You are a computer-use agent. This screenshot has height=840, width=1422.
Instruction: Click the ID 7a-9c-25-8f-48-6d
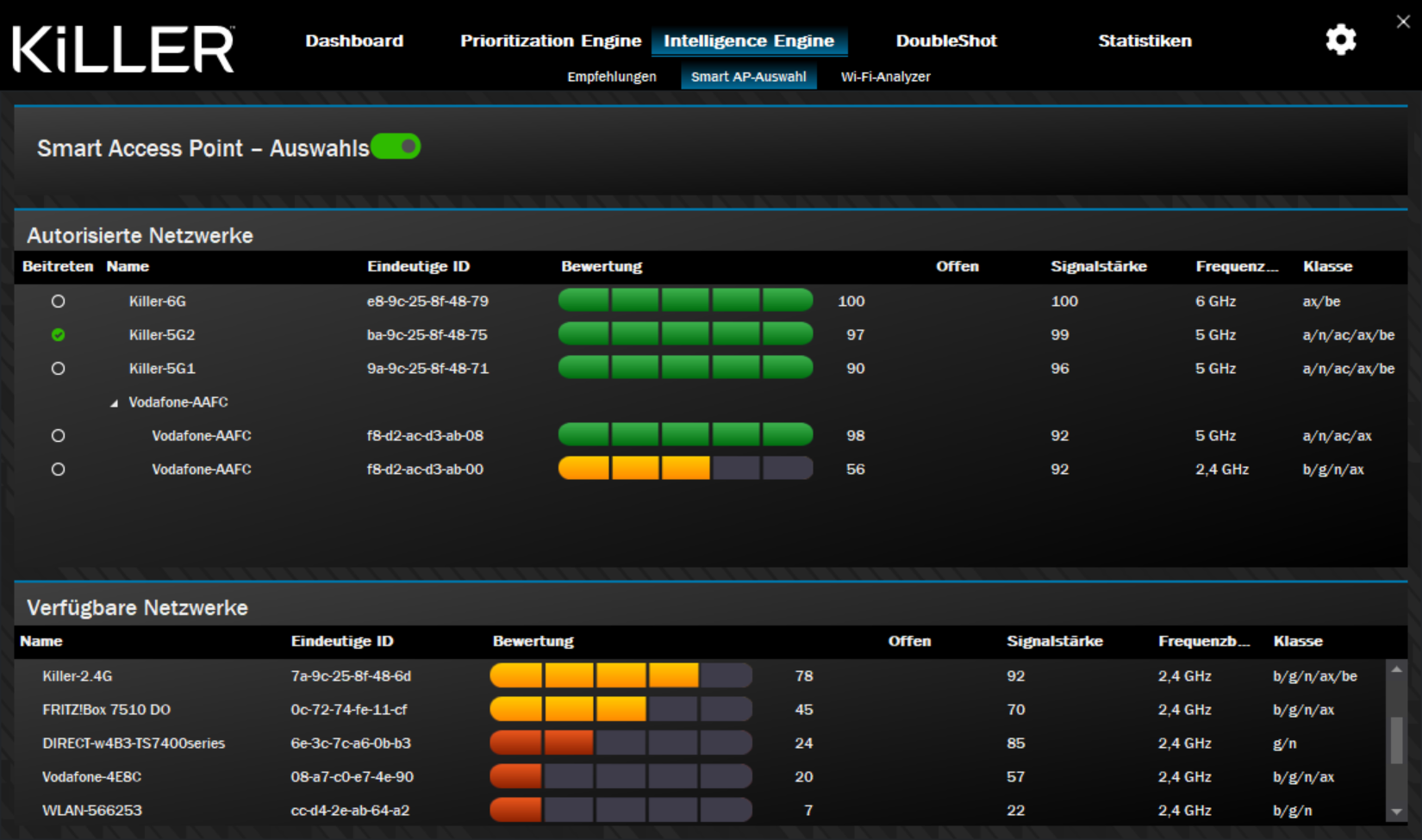[x=351, y=676]
